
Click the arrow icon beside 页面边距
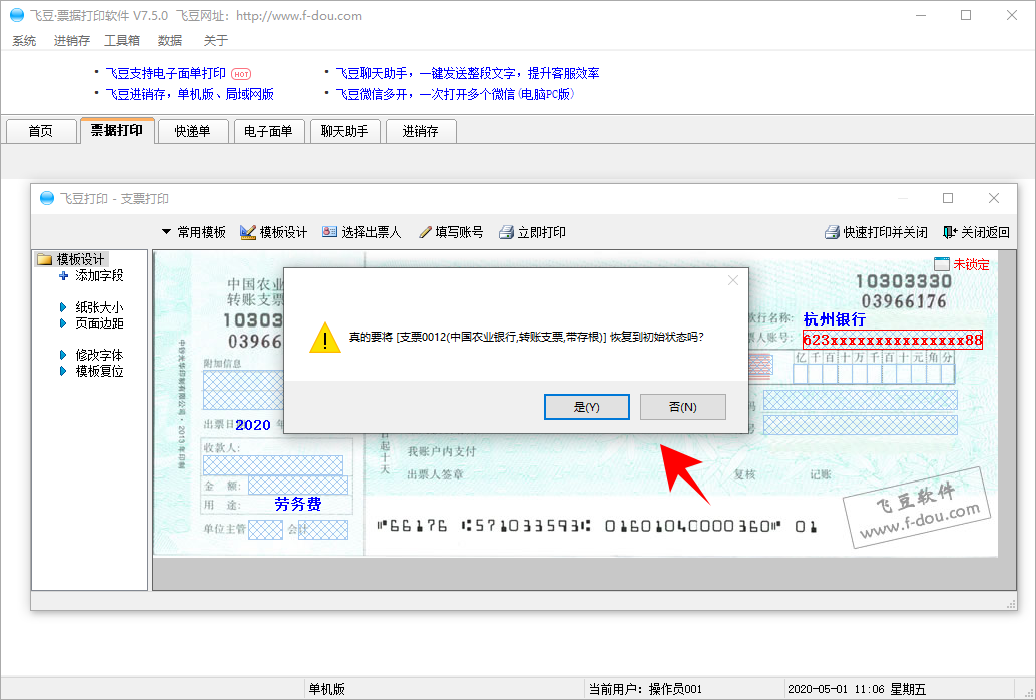63,323
